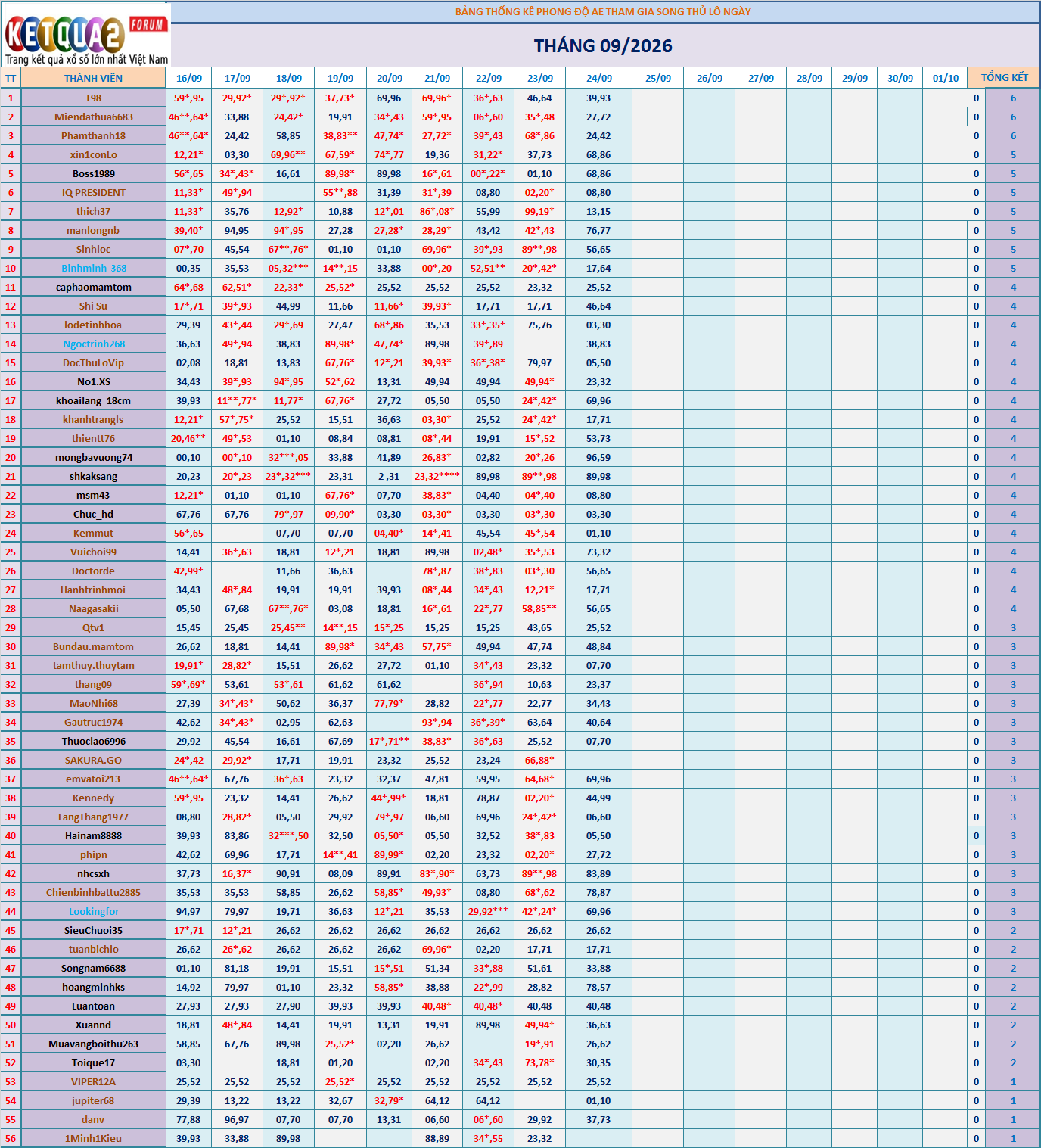Image resolution: width=1041 pixels, height=1148 pixels.
Task: Select the 30/09 date column header
Action: coord(900,78)
